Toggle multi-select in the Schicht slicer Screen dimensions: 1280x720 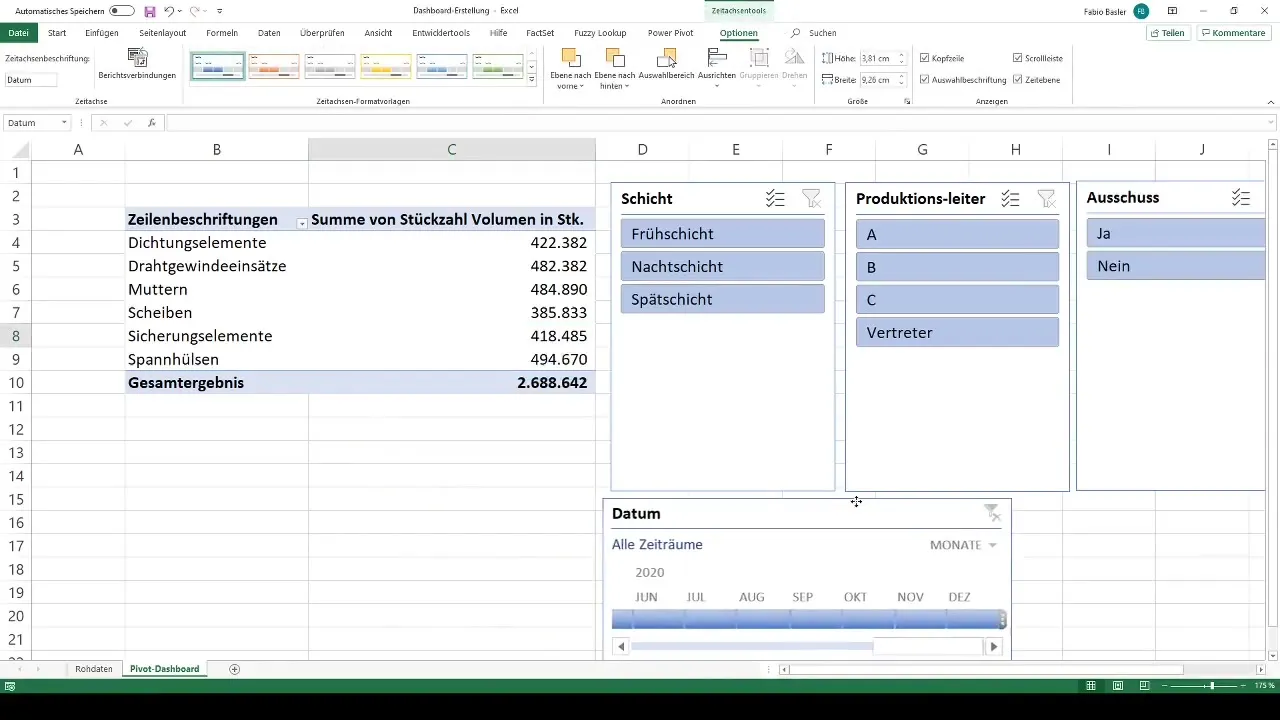click(775, 199)
